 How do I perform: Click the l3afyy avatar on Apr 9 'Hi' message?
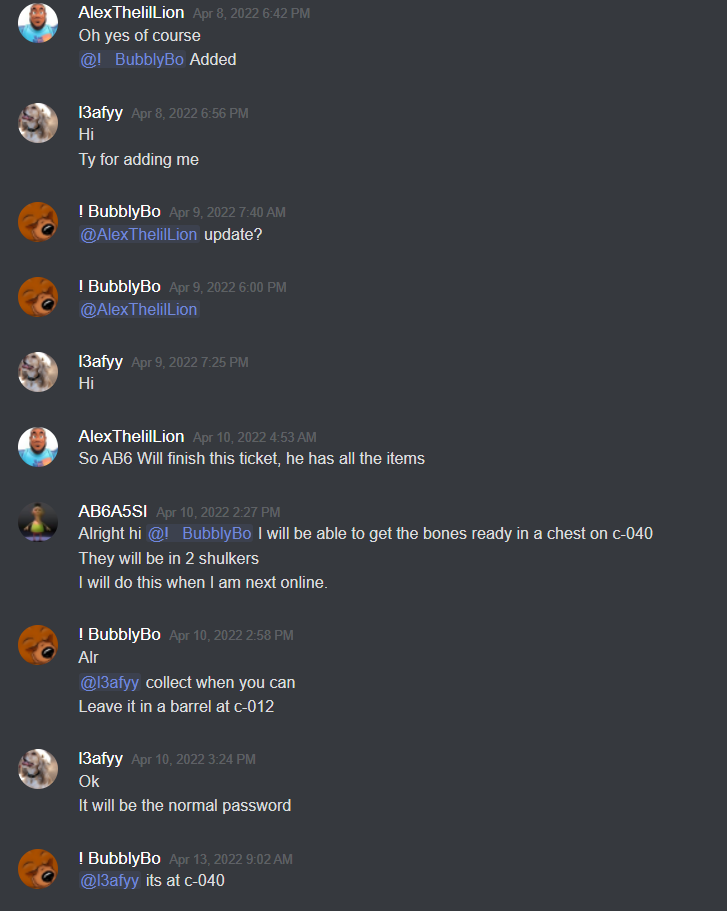tap(38, 372)
